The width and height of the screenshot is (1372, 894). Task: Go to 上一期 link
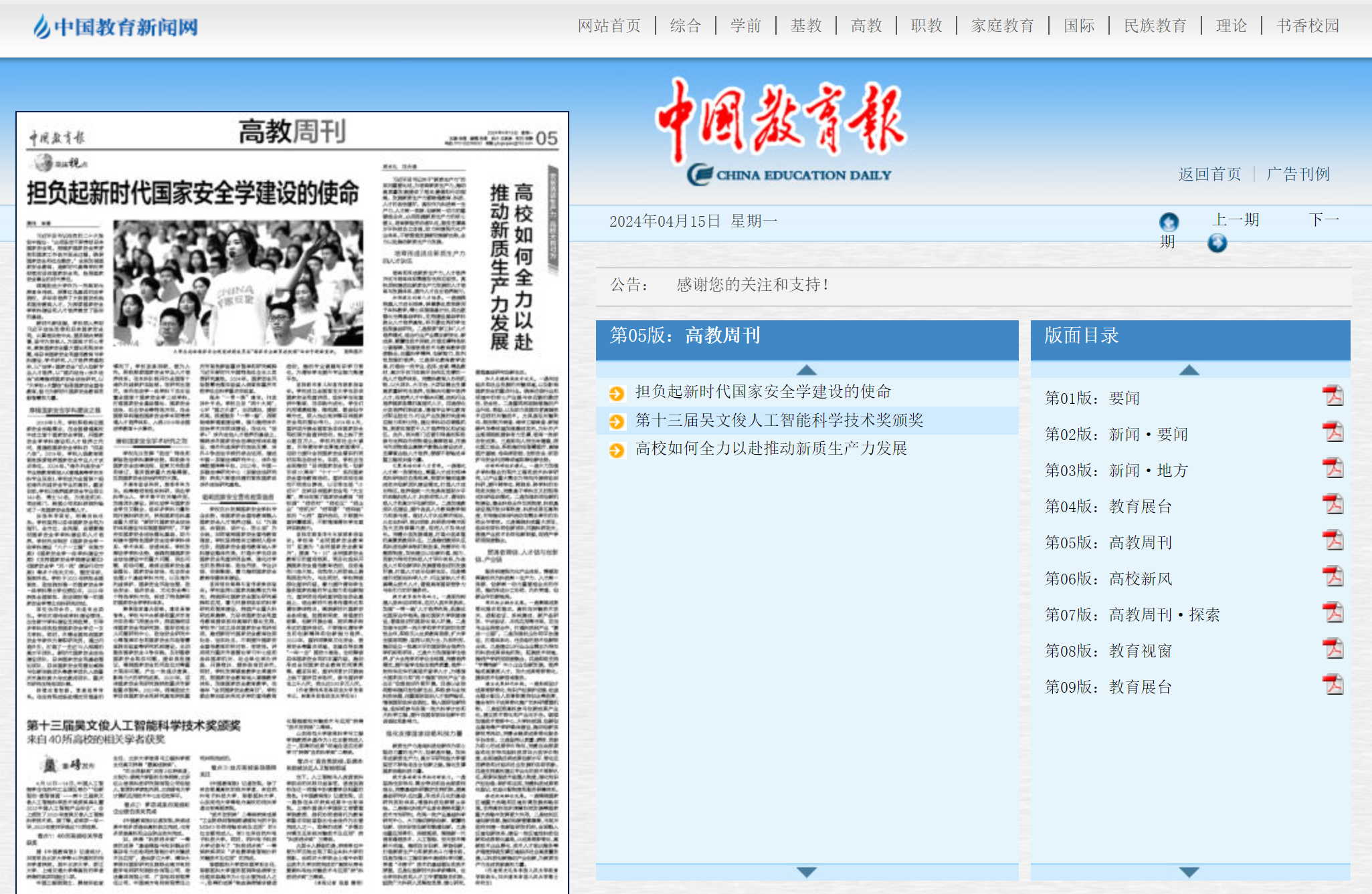(x=1236, y=220)
